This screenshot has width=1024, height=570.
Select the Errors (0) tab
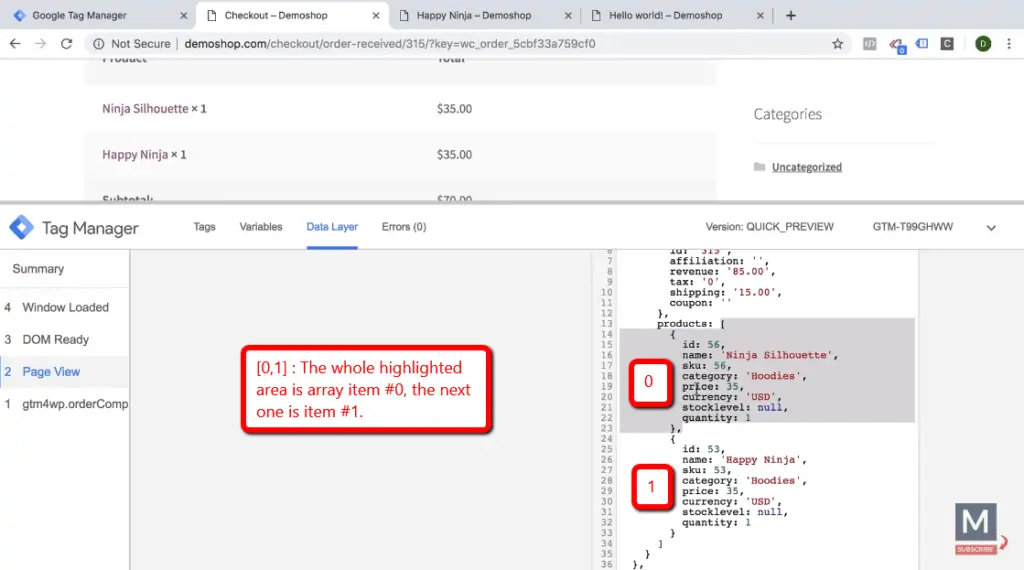coord(403,227)
